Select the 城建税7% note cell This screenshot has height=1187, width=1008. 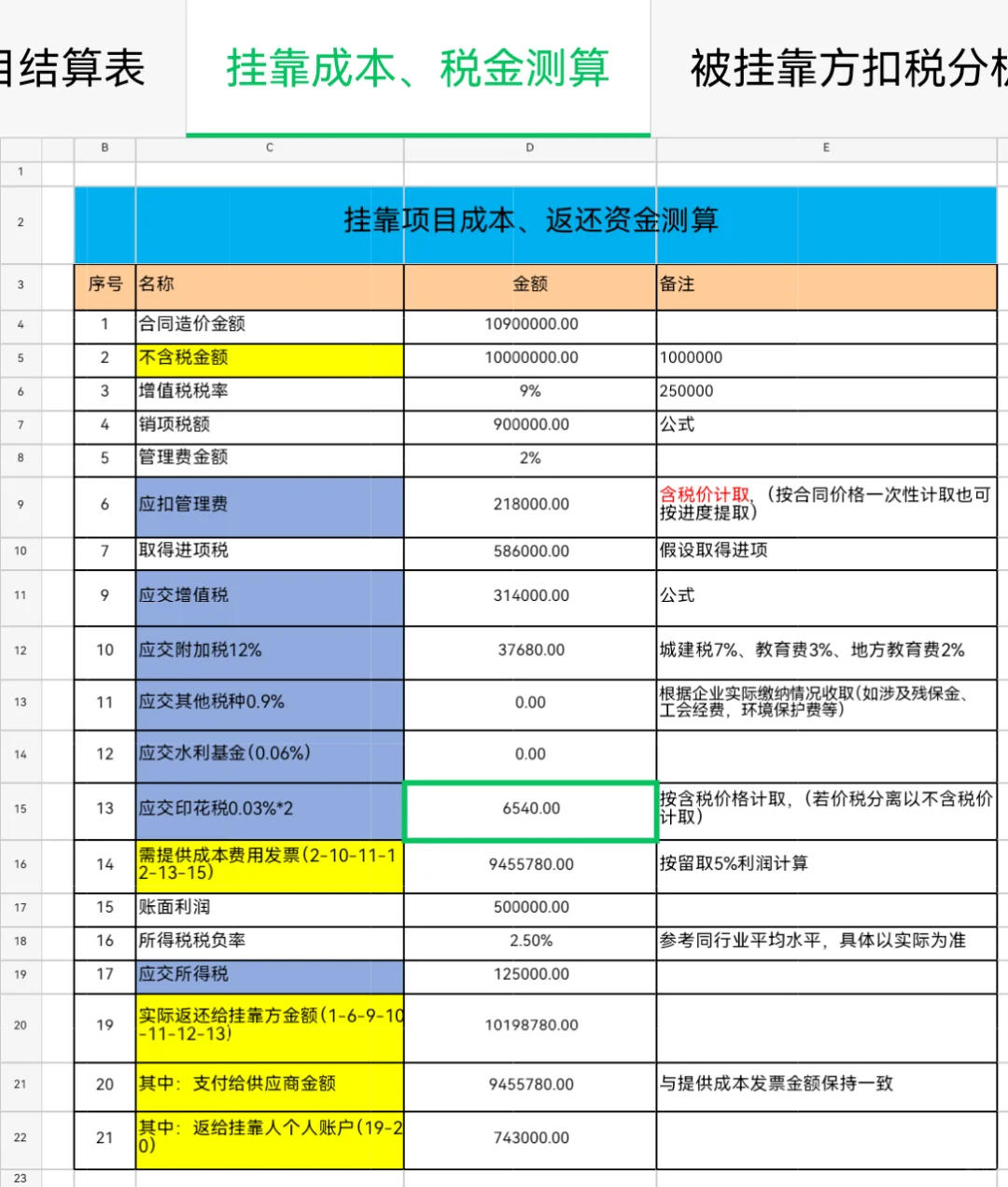pos(826,651)
